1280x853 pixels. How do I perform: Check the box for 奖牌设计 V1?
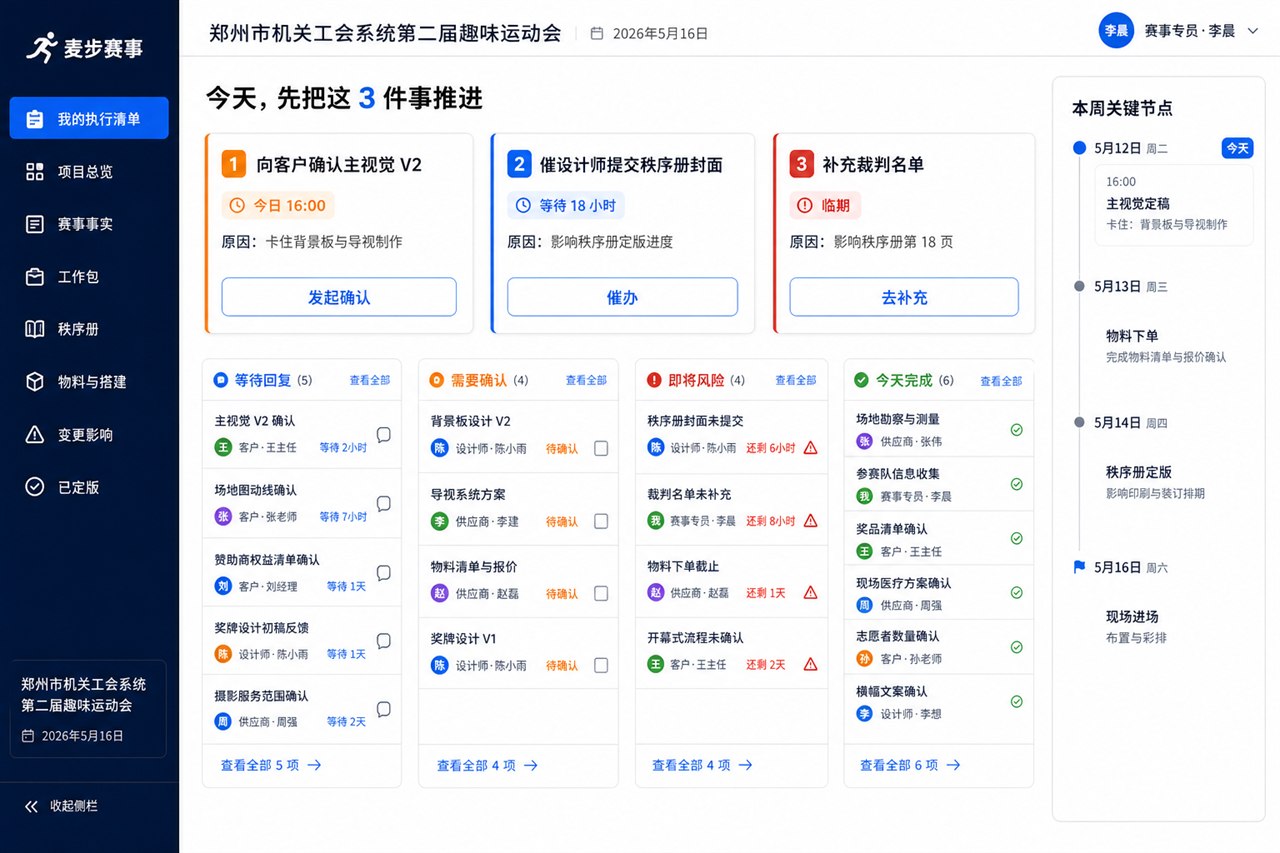coord(601,665)
